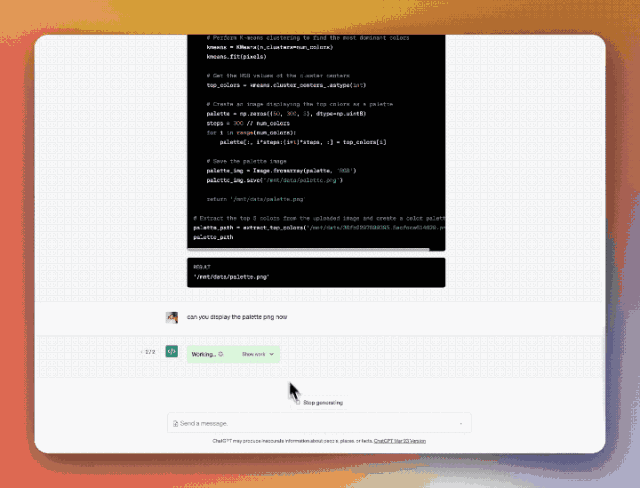
Task: Go to previous response with left arrow
Action: pyautogui.click(x=143, y=352)
